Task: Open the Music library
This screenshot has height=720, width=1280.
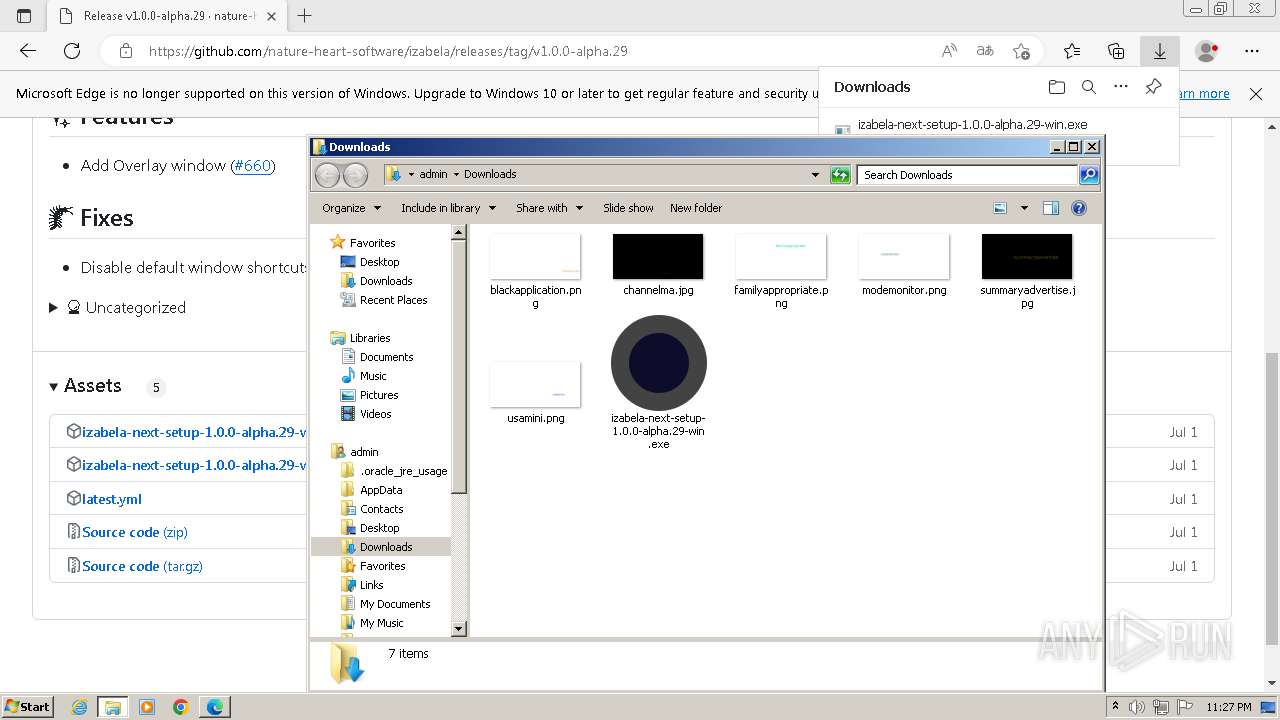Action: 373,376
